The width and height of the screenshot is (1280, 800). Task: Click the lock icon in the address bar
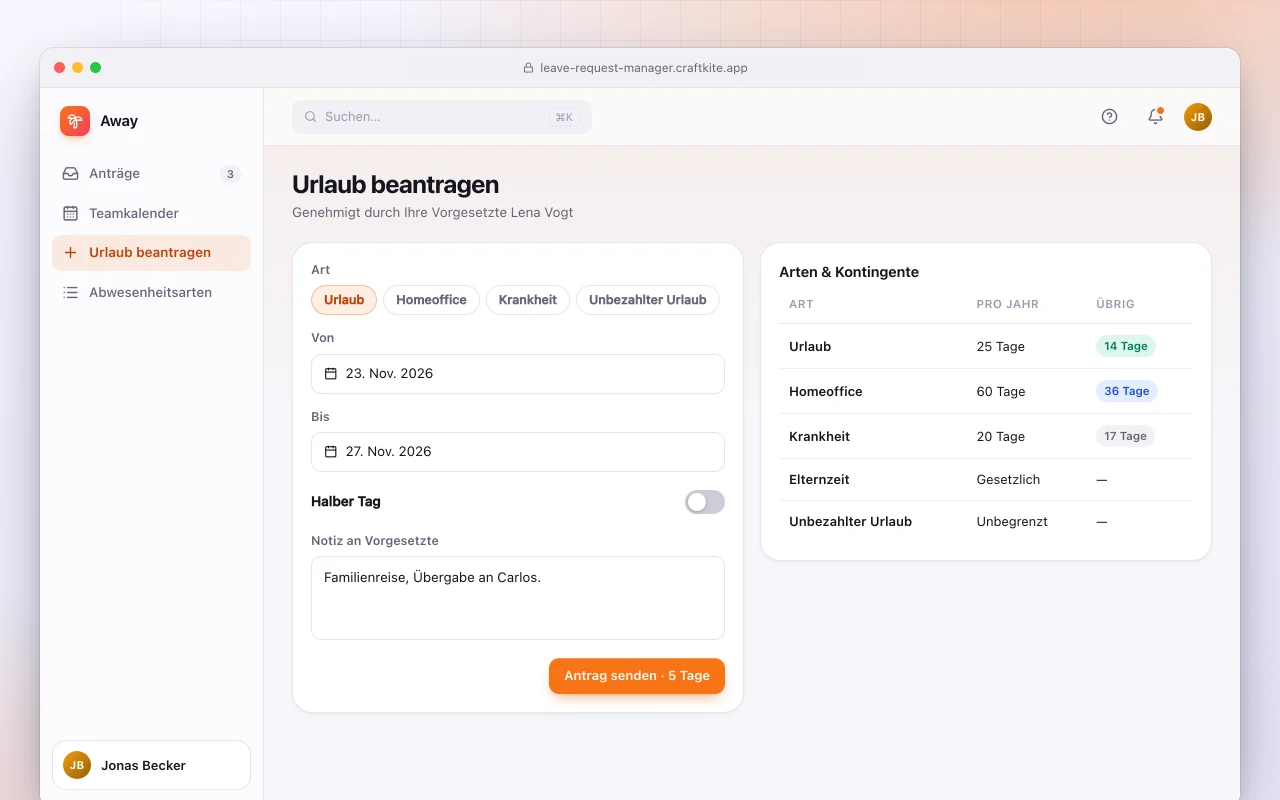pyautogui.click(x=529, y=68)
